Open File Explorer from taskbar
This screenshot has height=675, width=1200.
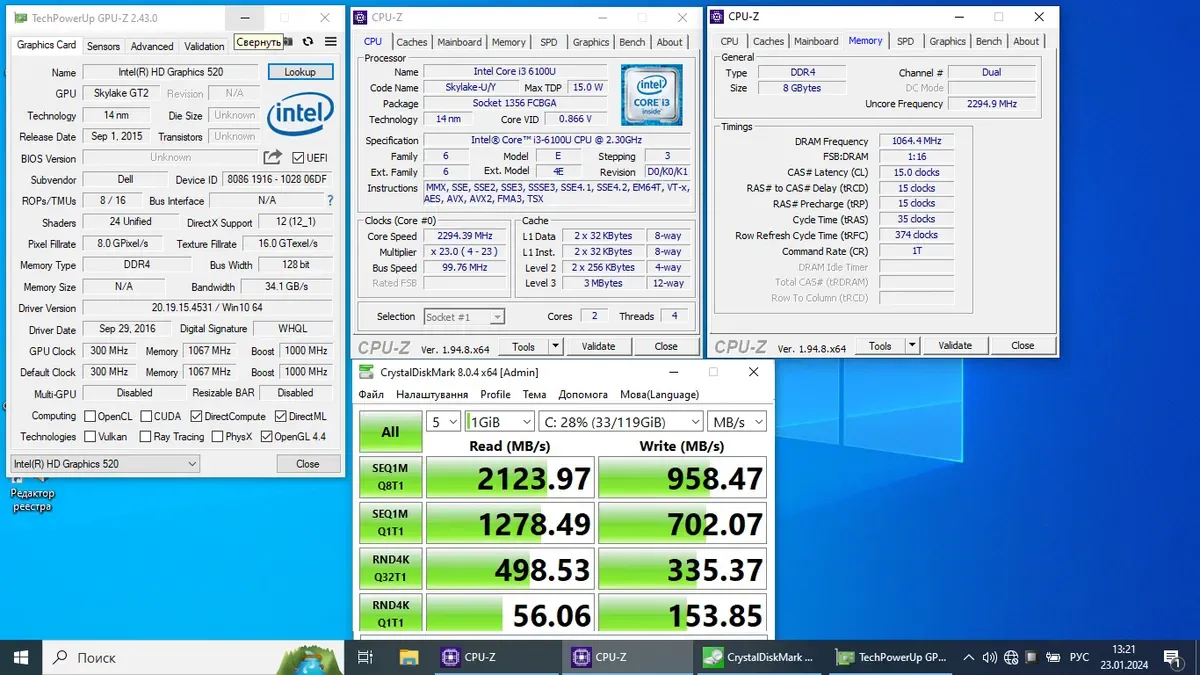click(409, 657)
